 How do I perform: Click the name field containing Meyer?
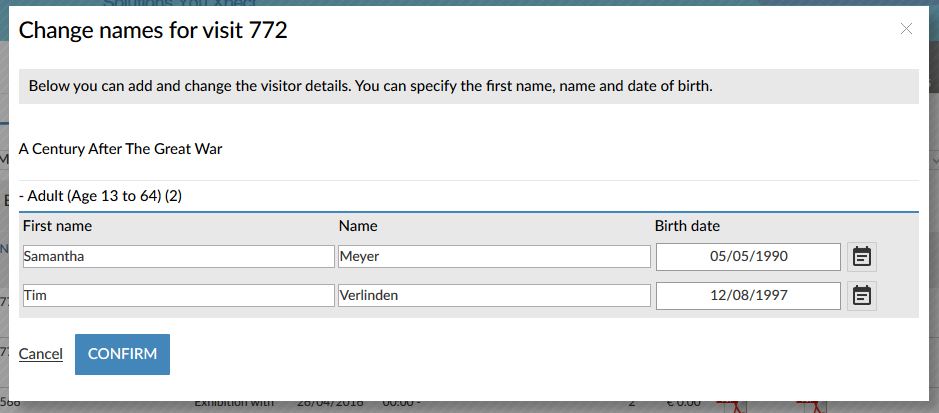494,257
